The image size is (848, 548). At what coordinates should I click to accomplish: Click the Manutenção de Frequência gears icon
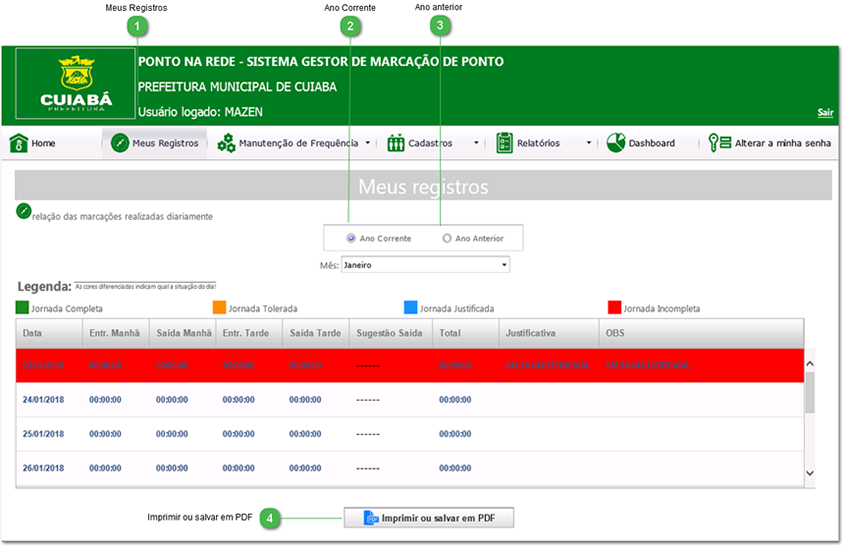[x=226, y=143]
